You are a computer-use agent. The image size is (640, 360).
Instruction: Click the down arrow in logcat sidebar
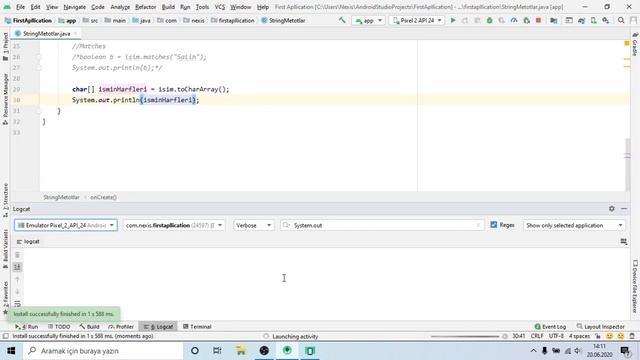click(x=17, y=291)
